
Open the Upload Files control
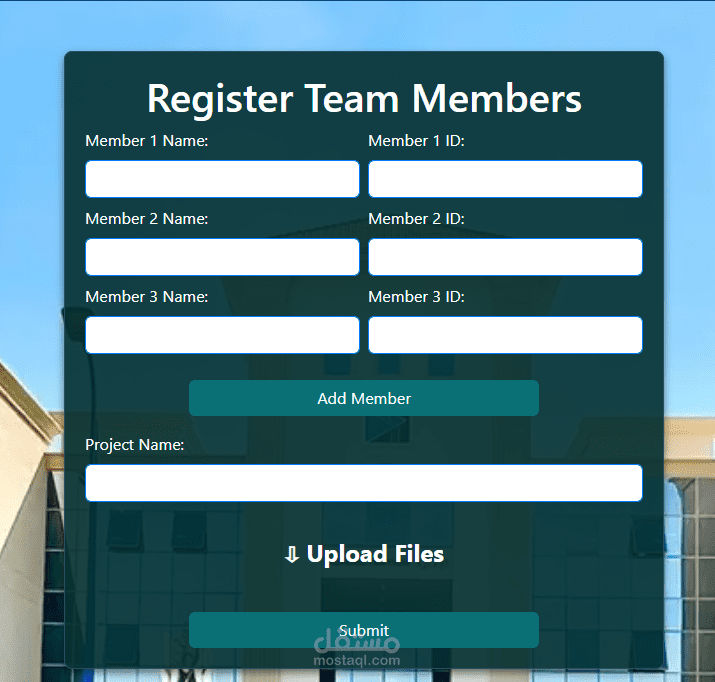coord(364,554)
